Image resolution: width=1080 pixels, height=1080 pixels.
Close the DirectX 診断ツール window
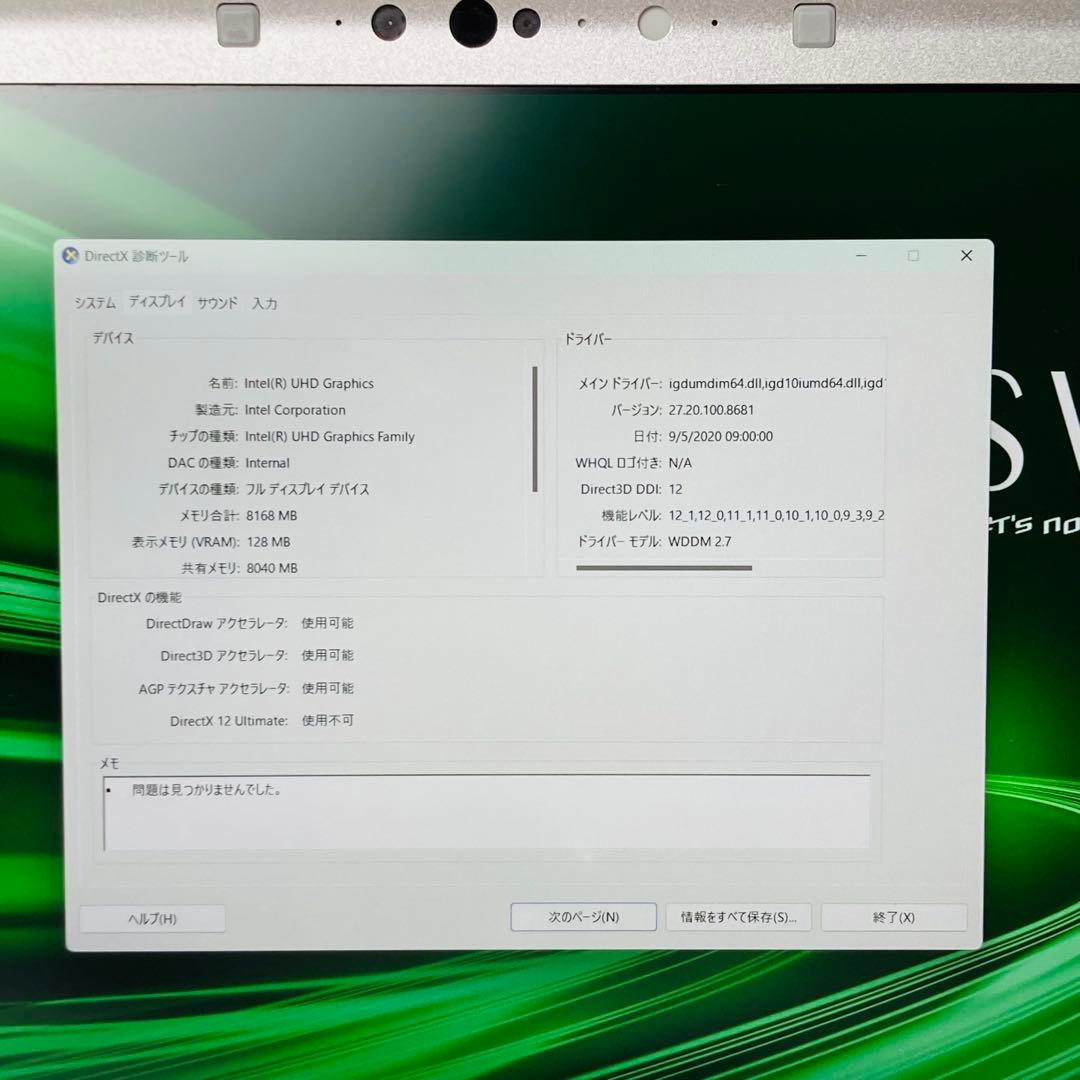(x=966, y=256)
